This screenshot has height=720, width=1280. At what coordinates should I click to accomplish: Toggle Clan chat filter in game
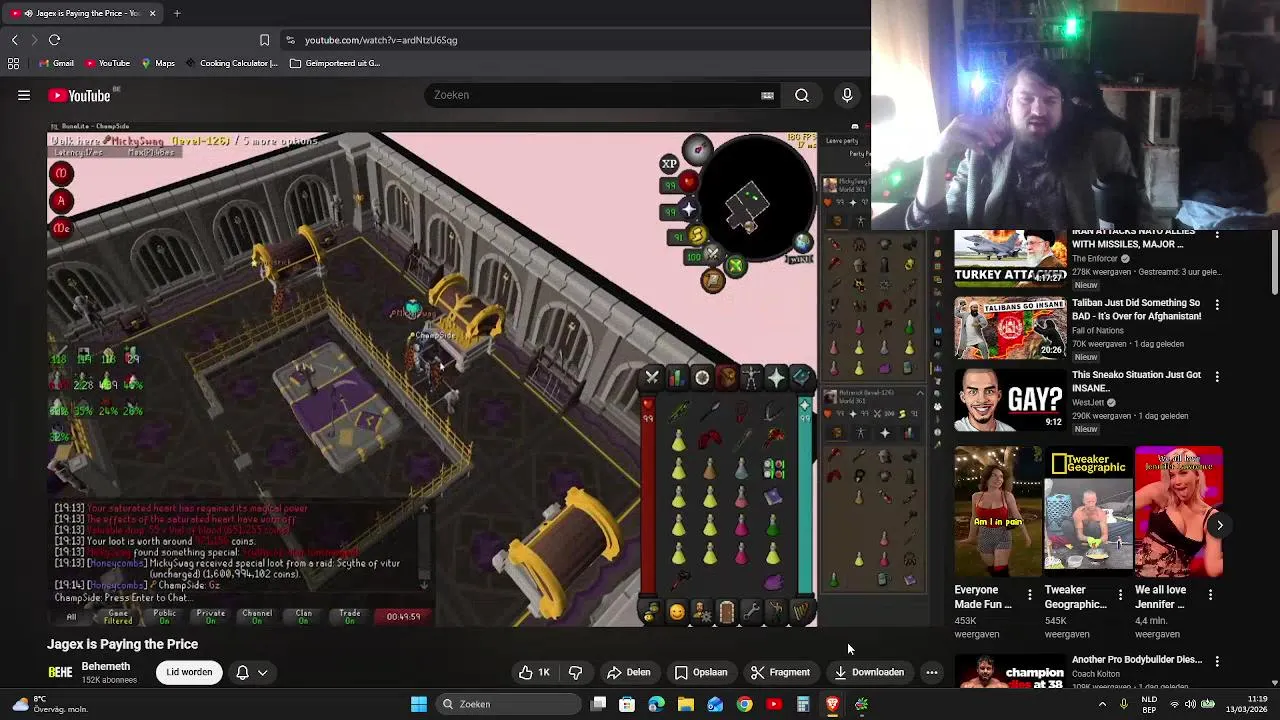tap(303, 617)
